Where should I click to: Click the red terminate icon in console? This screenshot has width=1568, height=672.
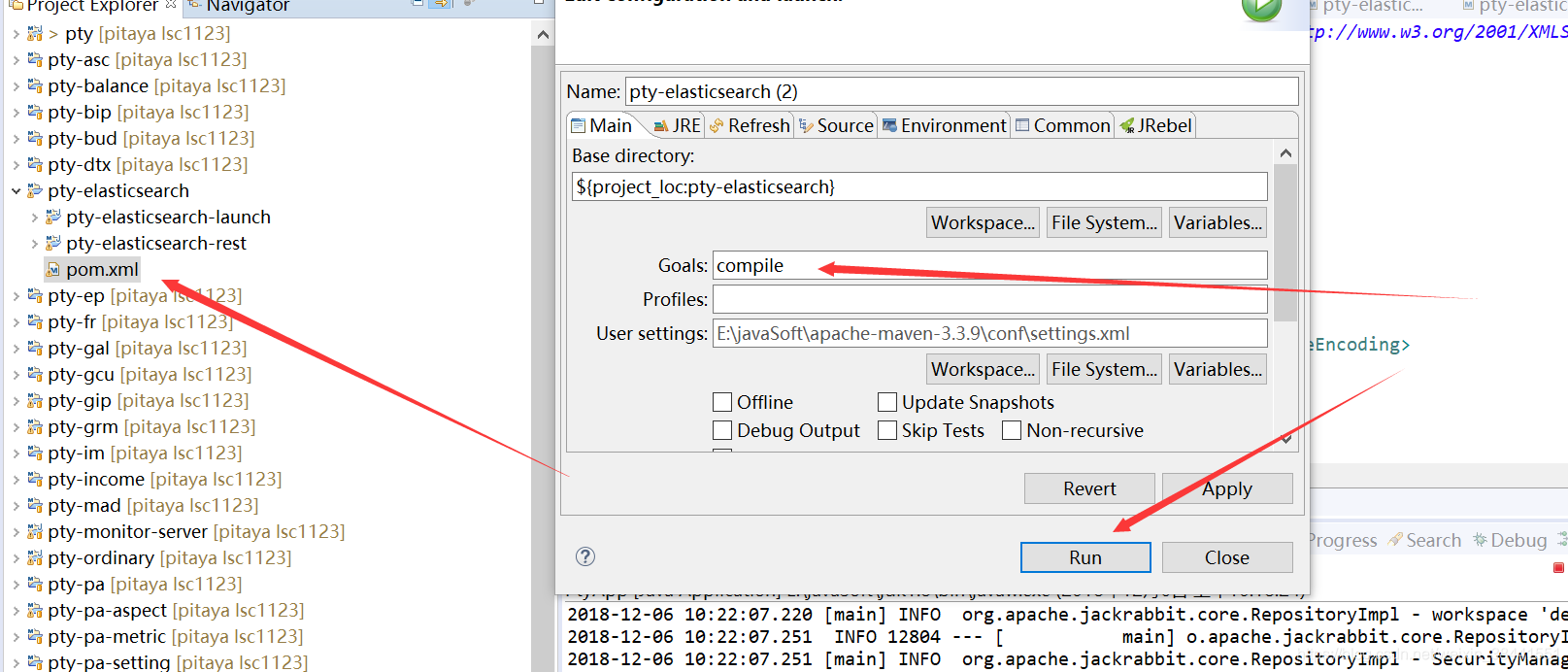1558,567
